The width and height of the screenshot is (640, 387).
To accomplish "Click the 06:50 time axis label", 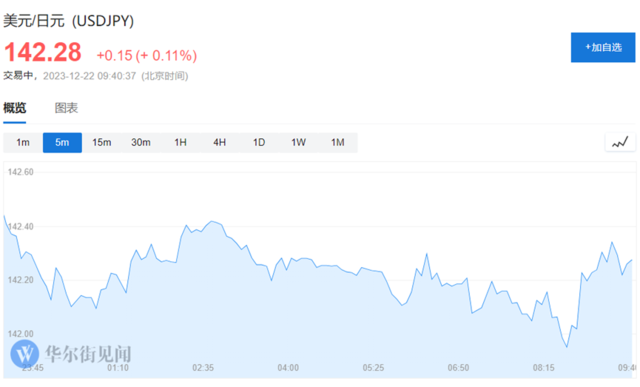I will [x=458, y=368].
